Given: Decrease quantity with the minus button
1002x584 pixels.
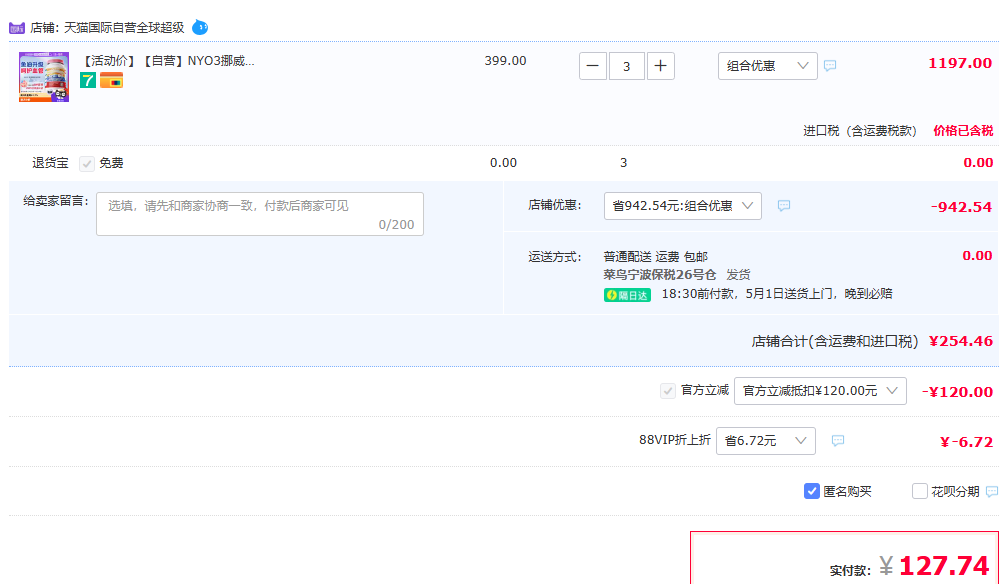Looking at the screenshot, I should [592, 66].
